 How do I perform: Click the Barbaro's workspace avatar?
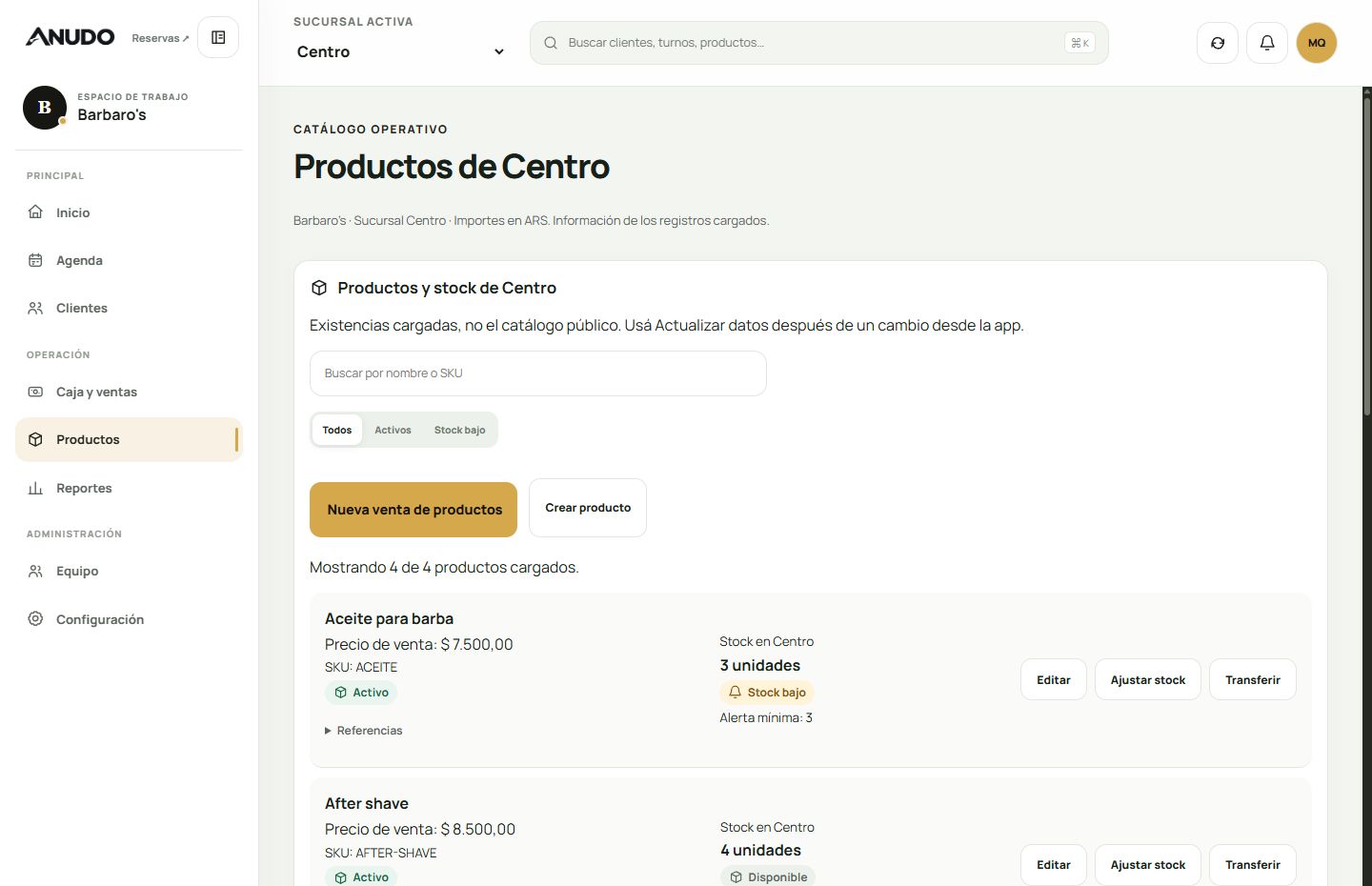(45, 108)
